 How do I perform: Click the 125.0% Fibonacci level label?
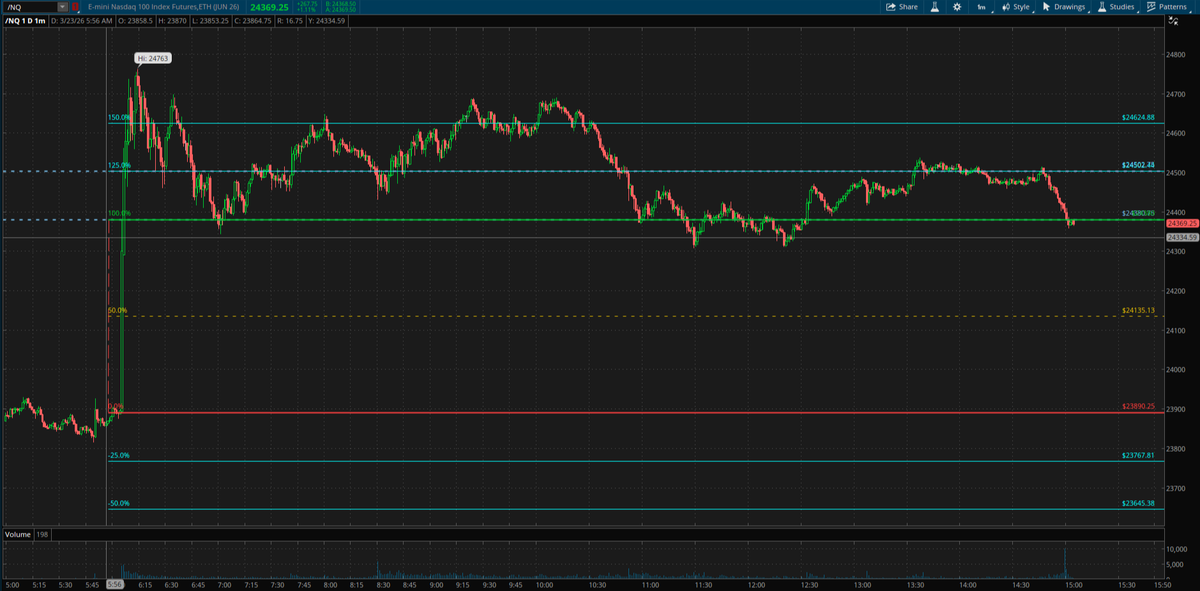click(x=119, y=165)
